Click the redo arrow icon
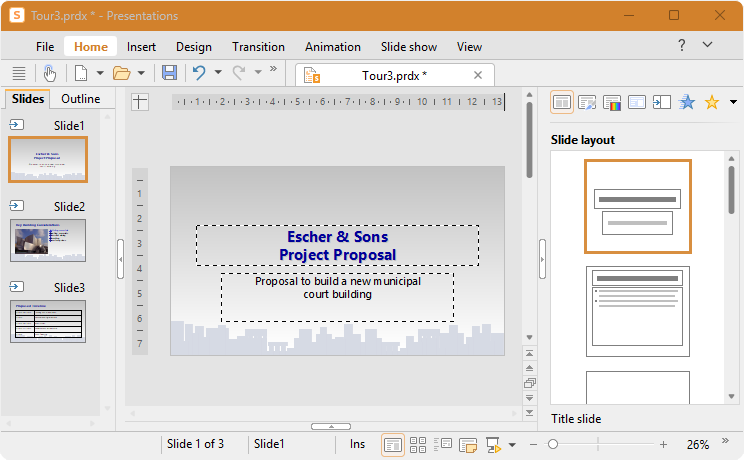This screenshot has height=460, width=744. pos(239,73)
